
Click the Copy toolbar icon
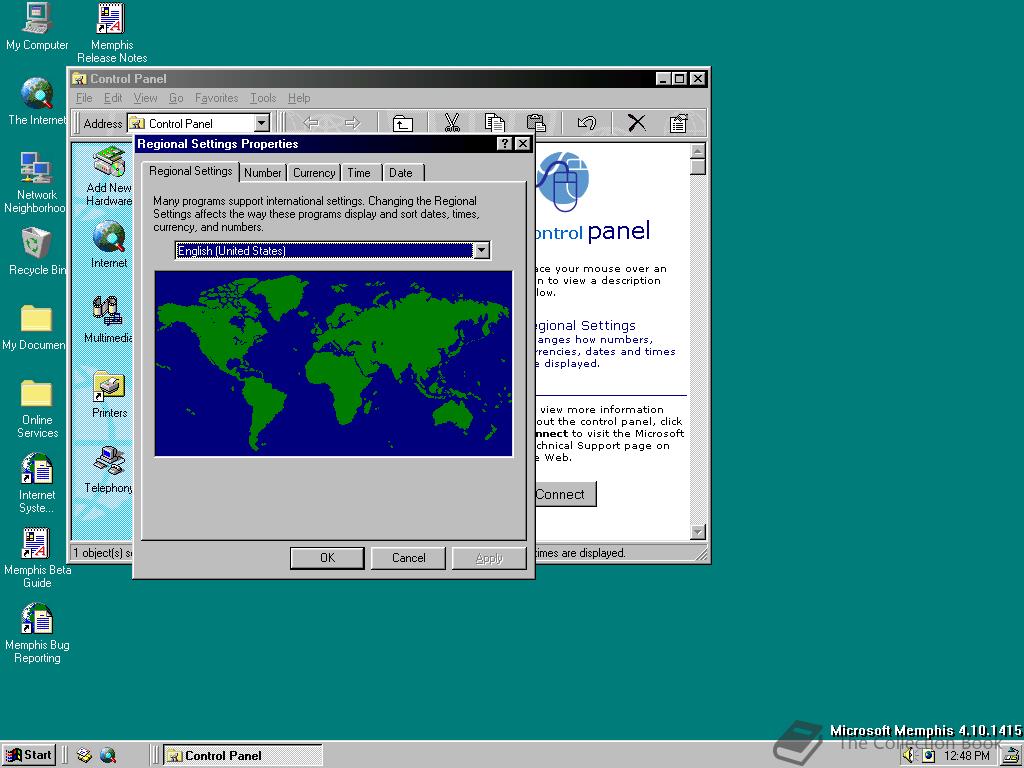click(494, 123)
